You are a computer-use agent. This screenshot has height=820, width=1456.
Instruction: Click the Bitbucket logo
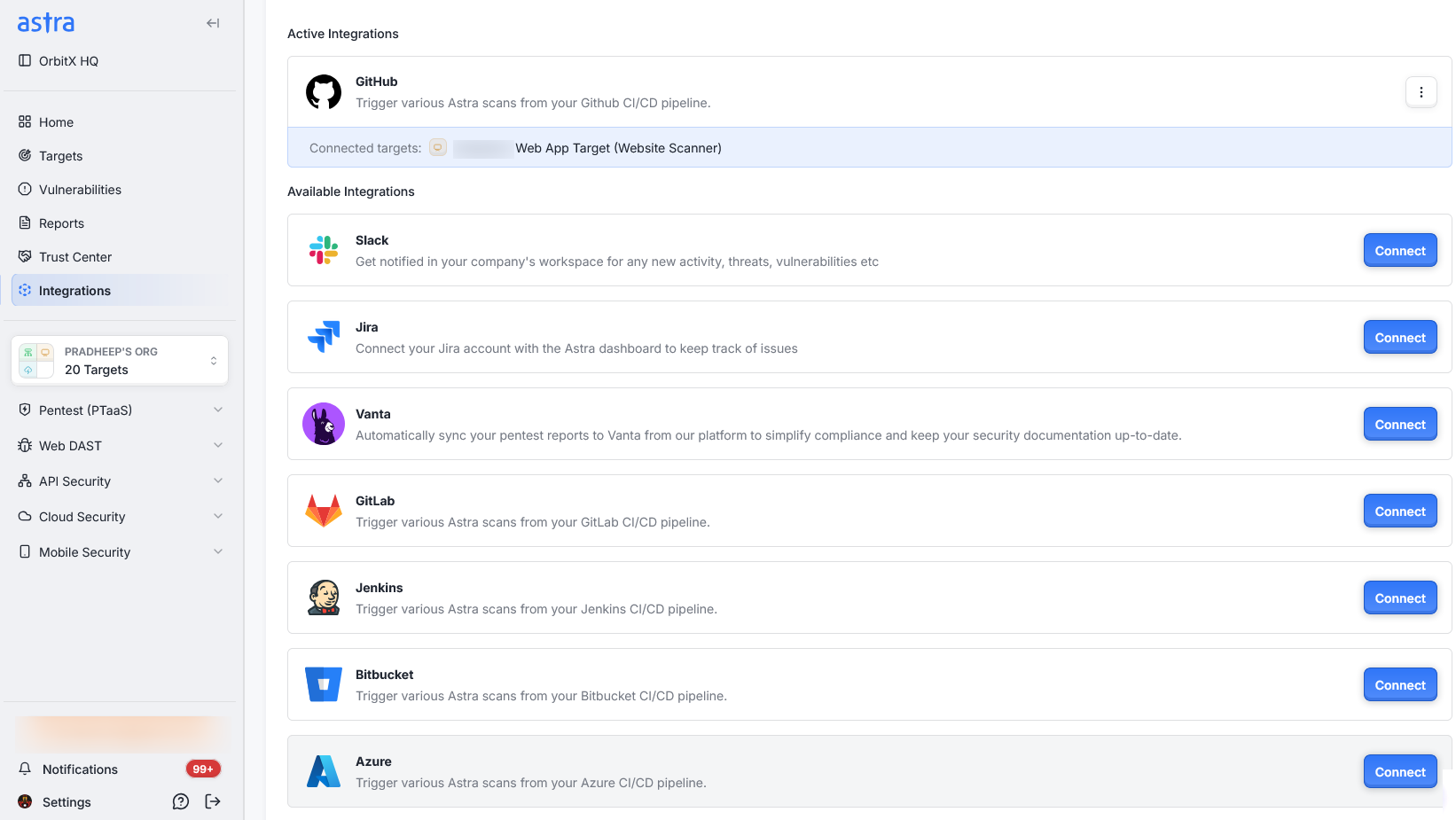[x=324, y=684]
